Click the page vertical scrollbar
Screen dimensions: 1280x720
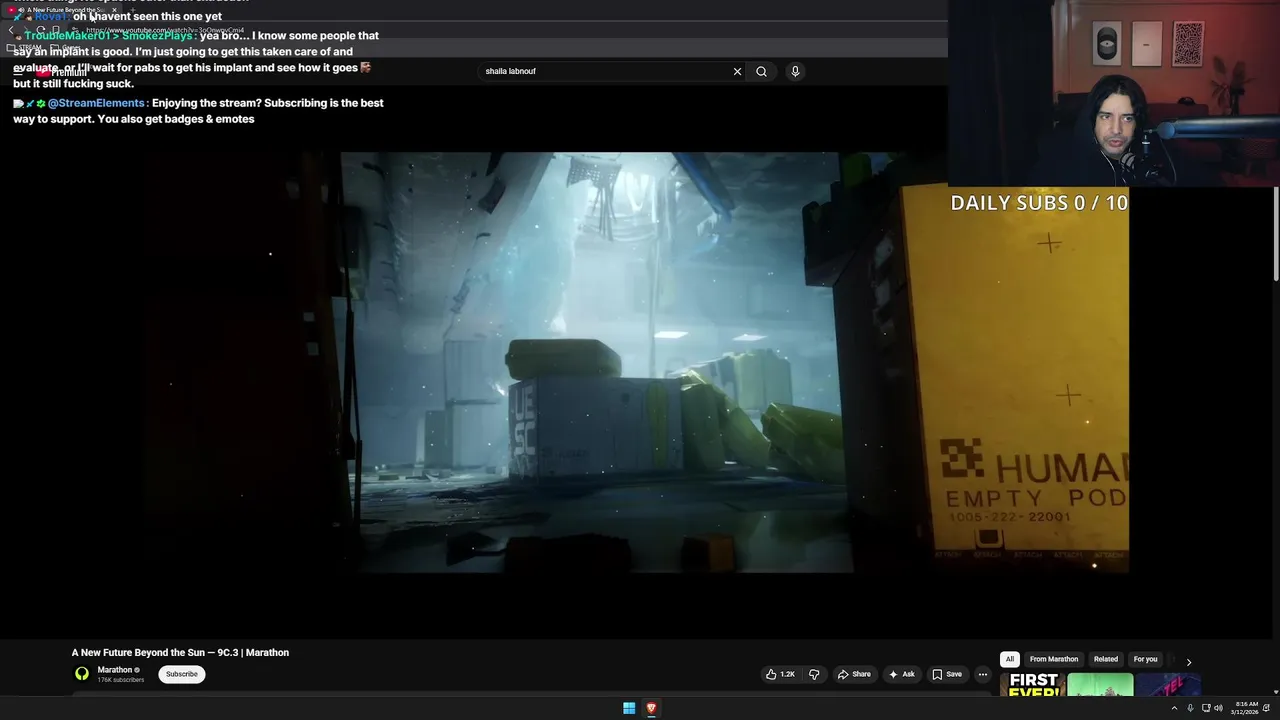(1276, 235)
